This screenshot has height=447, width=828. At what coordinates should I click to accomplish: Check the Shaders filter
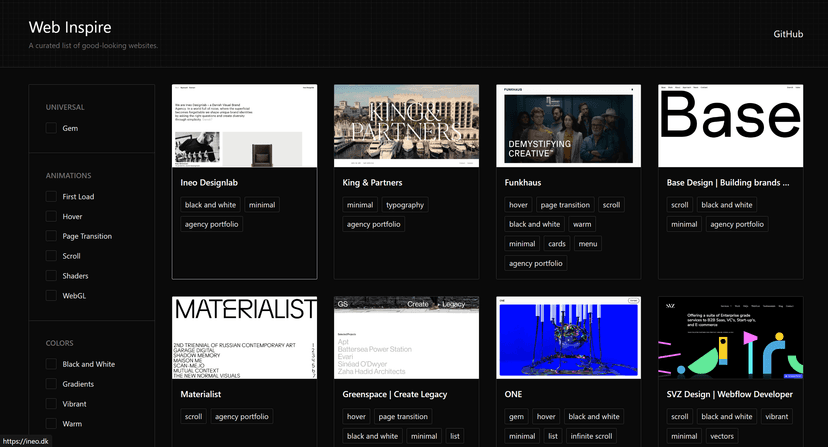(x=51, y=275)
